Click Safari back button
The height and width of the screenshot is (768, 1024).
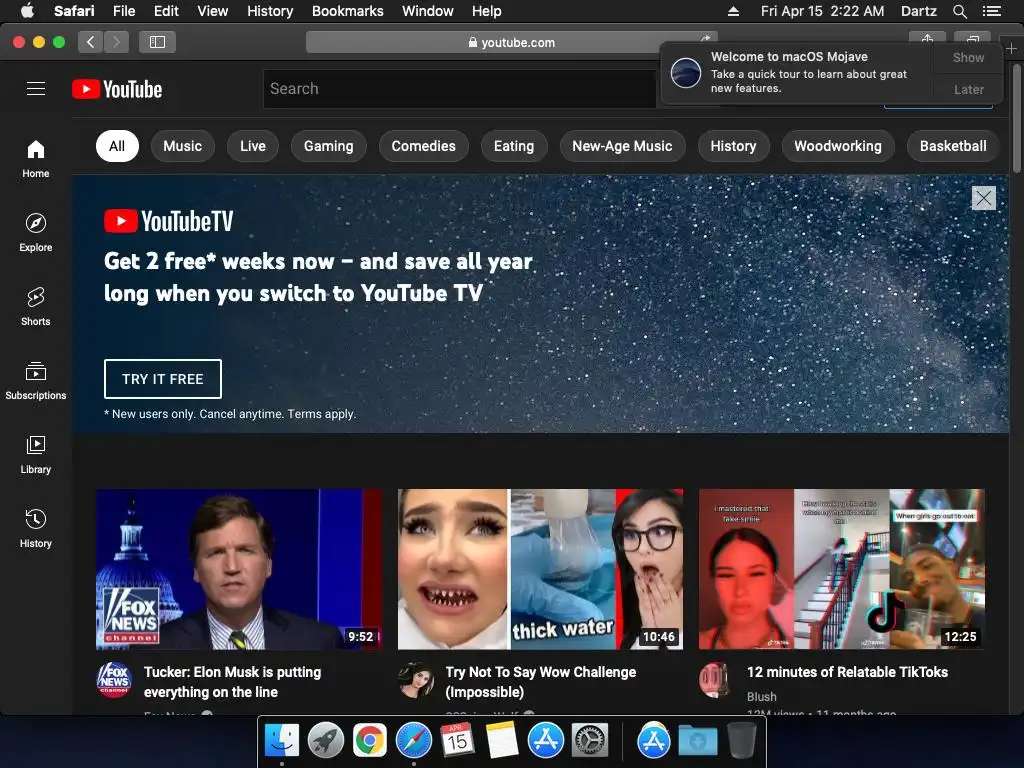[91, 42]
